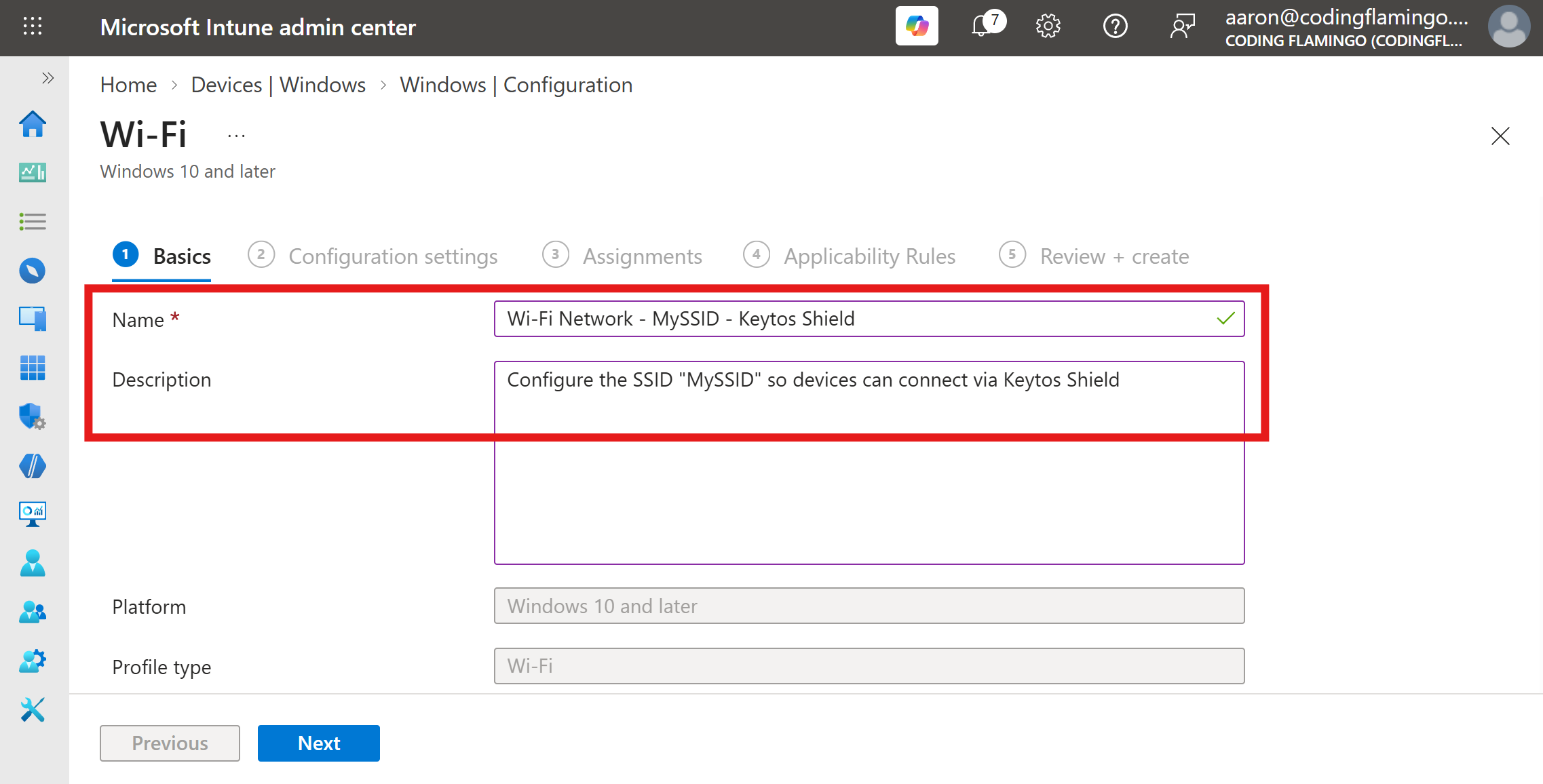
Task: Go to Home breadcrumb
Action: tap(128, 85)
